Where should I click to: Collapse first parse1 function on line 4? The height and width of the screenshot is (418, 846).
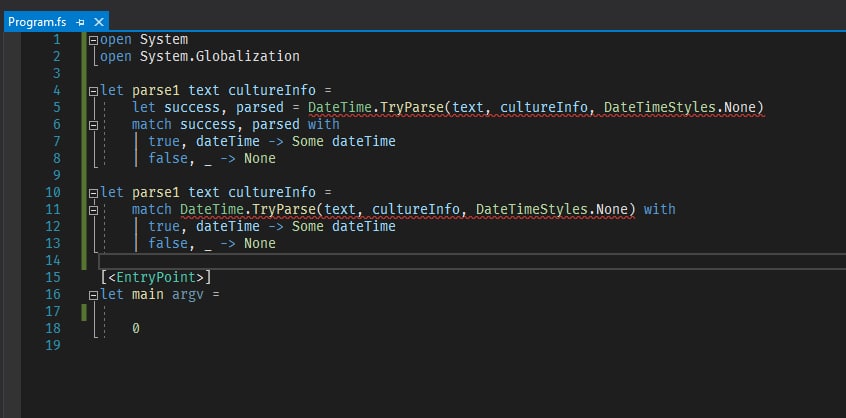pyautogui.click(x=94, y=91)
